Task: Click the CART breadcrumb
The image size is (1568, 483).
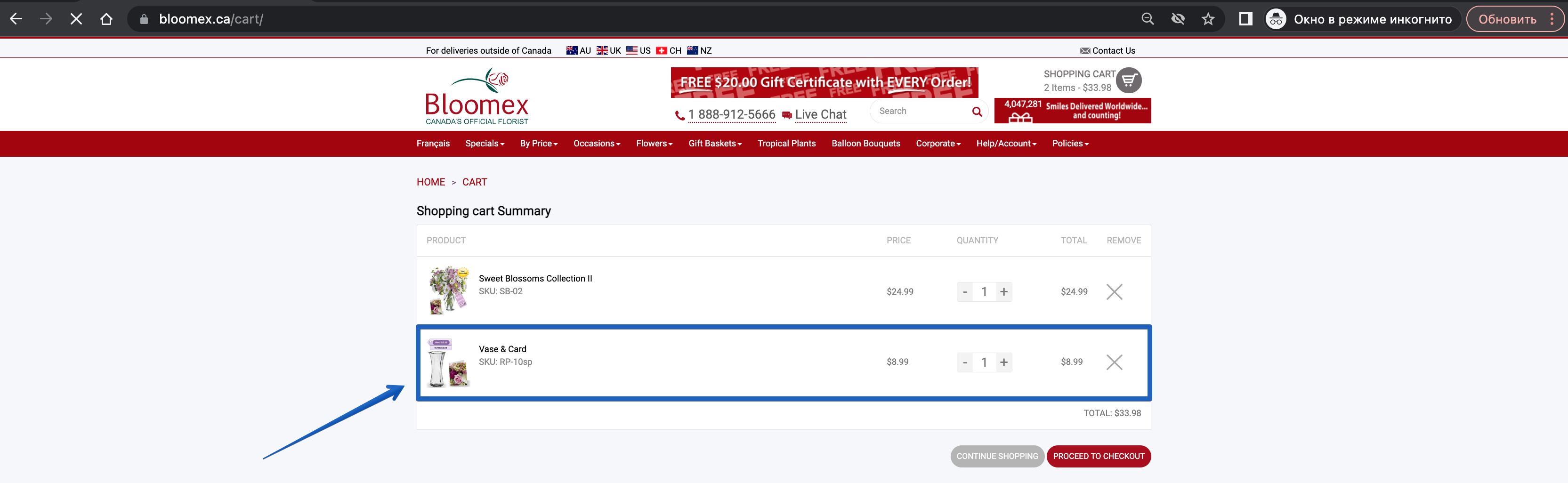Action: point(474,182)
